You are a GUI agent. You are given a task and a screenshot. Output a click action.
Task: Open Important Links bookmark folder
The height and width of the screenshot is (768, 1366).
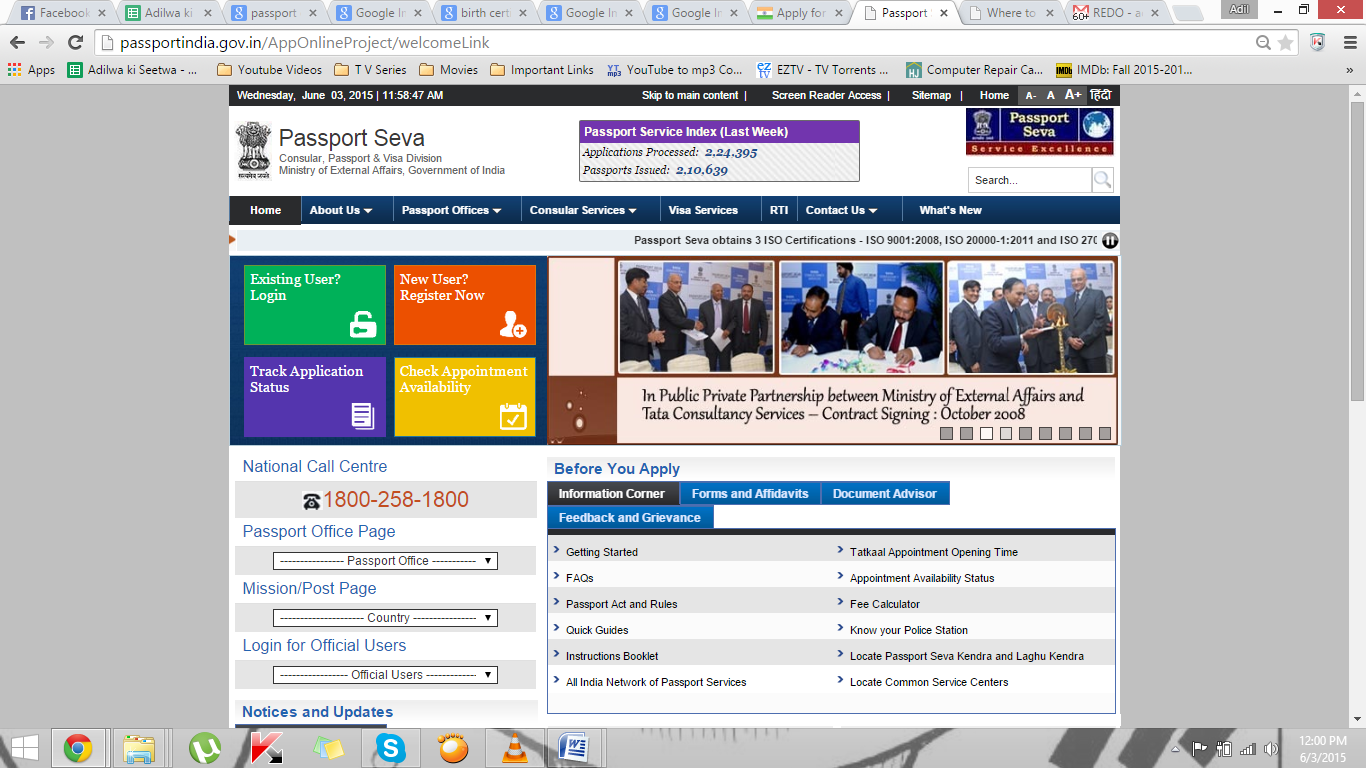point(541,70)
